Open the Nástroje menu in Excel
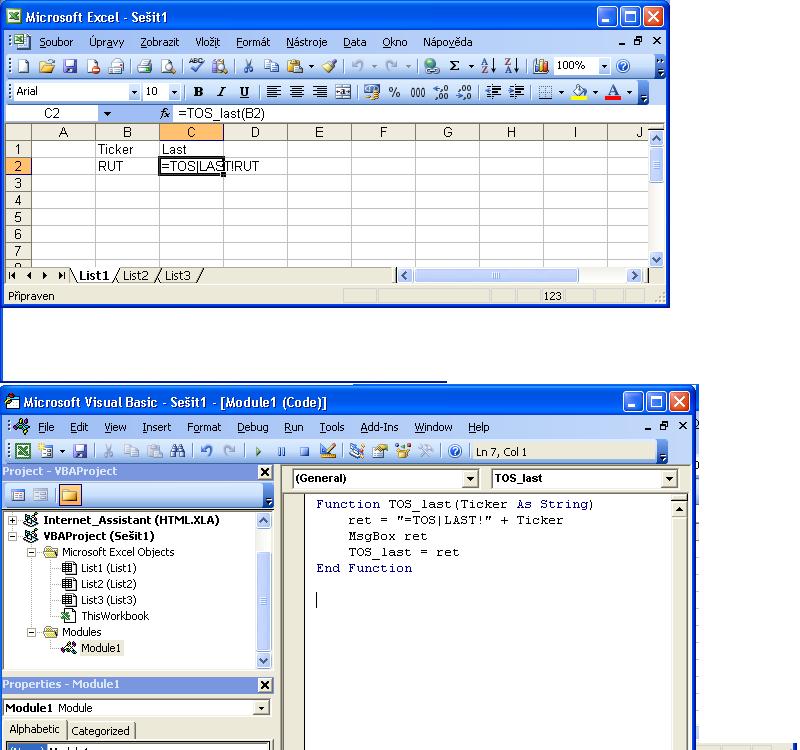Screen dimensions: 800x750 [306, 42]
